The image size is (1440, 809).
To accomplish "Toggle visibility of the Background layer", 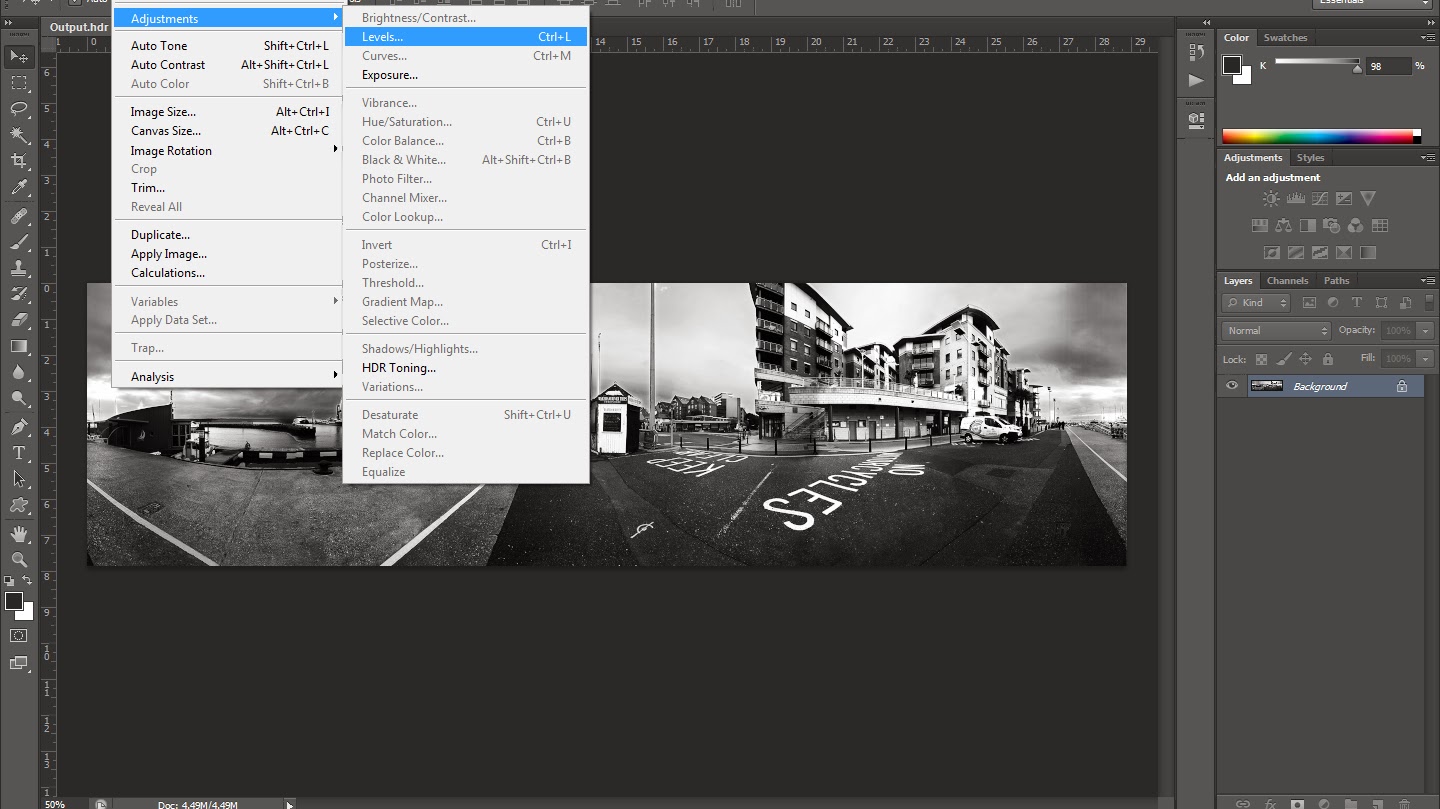I will (1232, 386).
